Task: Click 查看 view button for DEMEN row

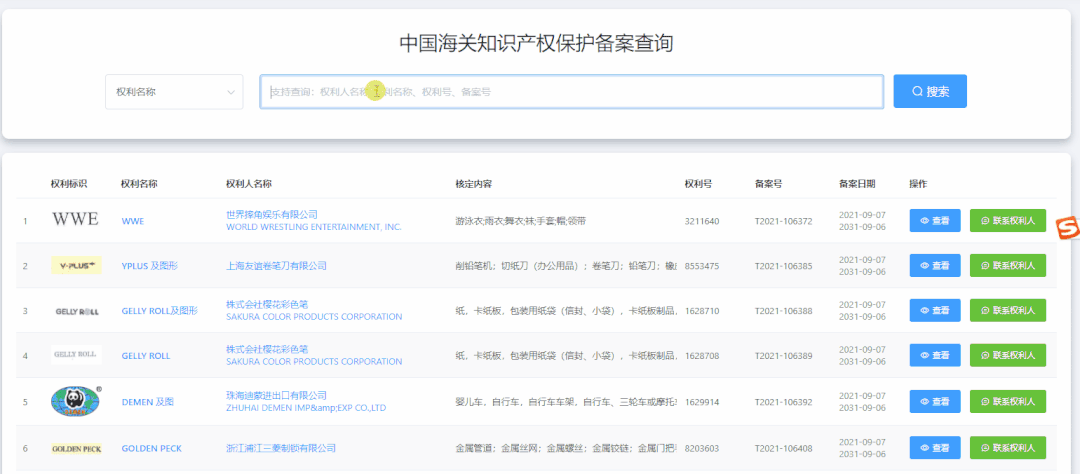Action: pyautogui.click(x=935, y=402)
